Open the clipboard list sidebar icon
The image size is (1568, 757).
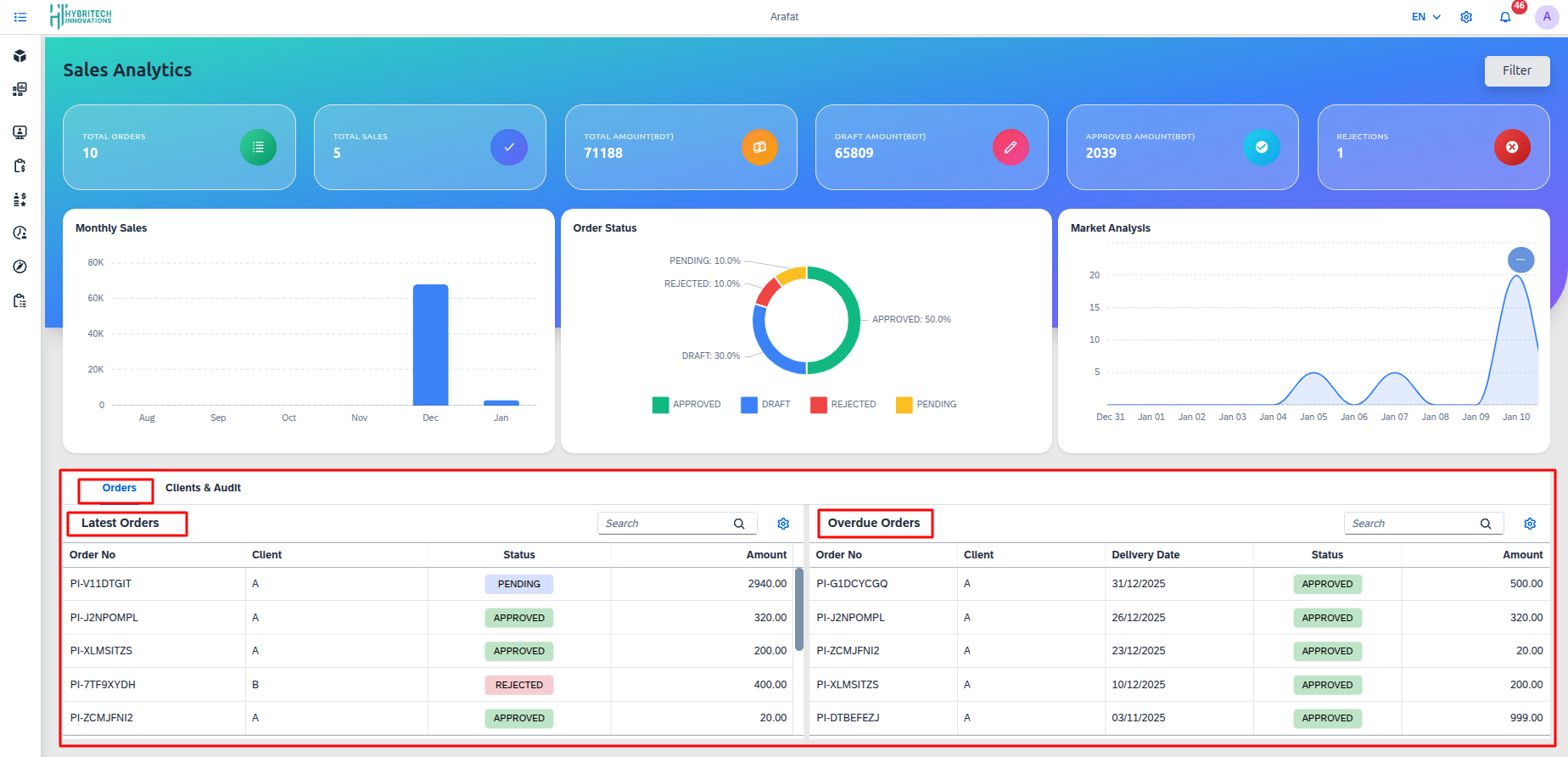[x=20, y=300]
